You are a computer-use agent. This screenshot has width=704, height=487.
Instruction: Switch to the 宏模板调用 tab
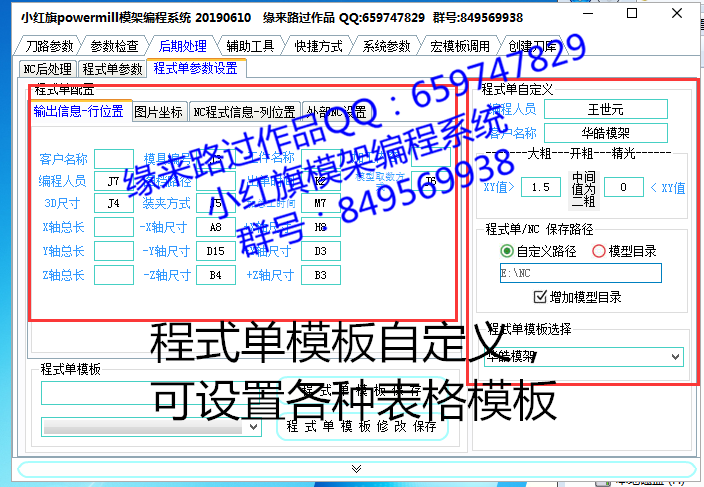[x=460, y=46]
